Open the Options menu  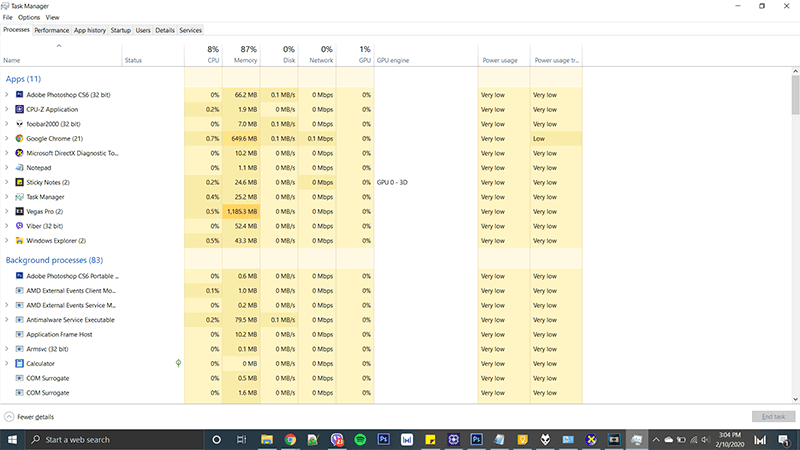29,17
